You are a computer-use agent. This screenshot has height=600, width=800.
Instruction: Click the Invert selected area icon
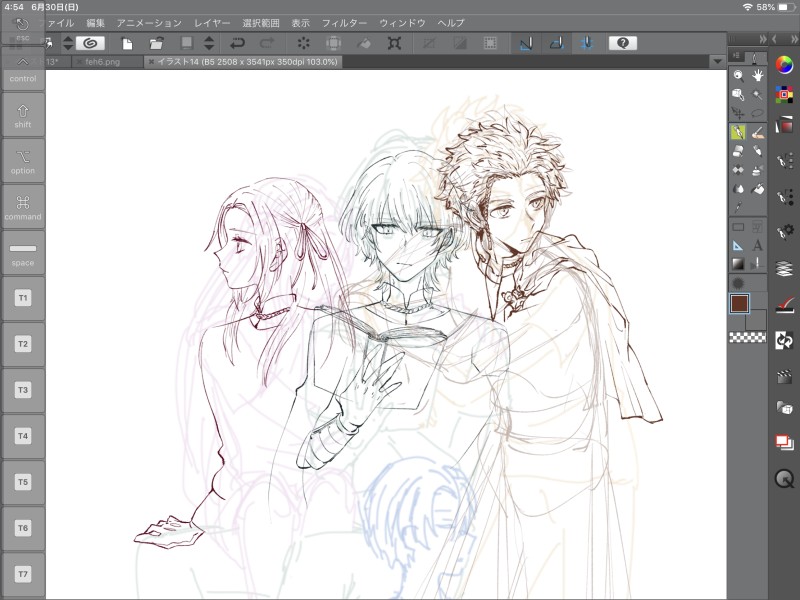(x=460, y=43)
